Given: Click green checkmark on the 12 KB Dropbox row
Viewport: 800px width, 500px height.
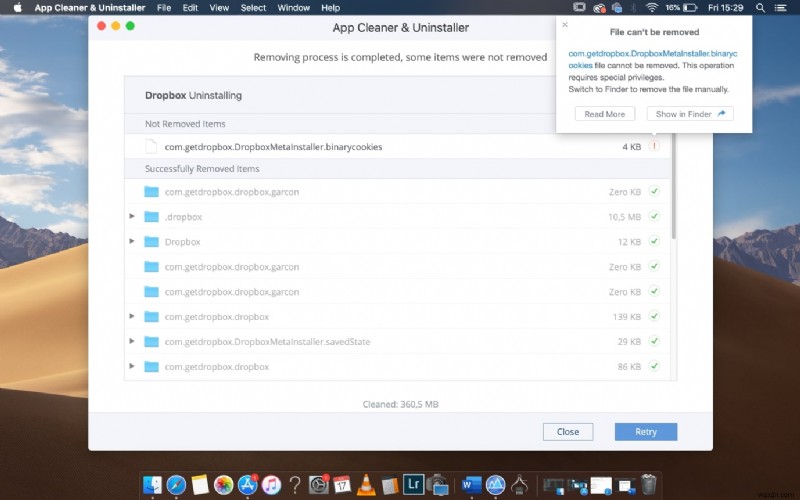Looking at the screenshot, I should (654, 241).
